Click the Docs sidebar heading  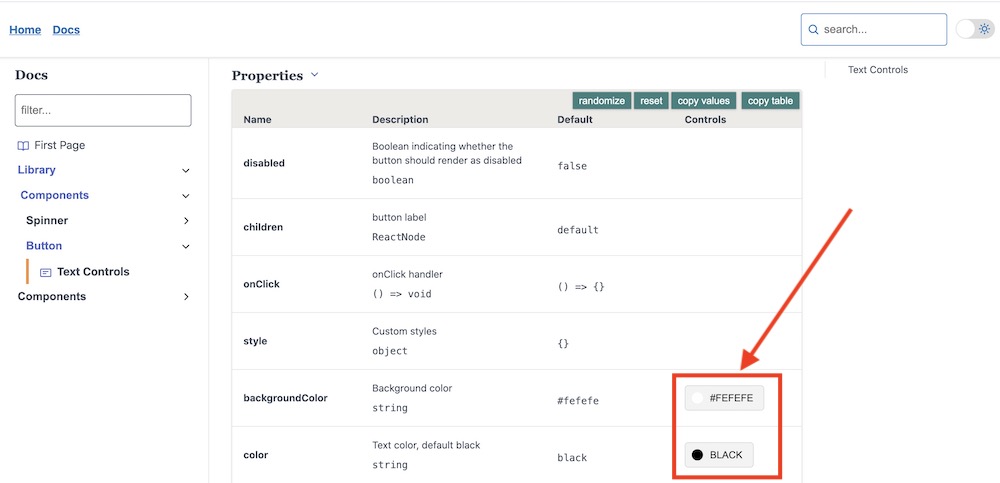pyautogui.click(x=31, y=75)
